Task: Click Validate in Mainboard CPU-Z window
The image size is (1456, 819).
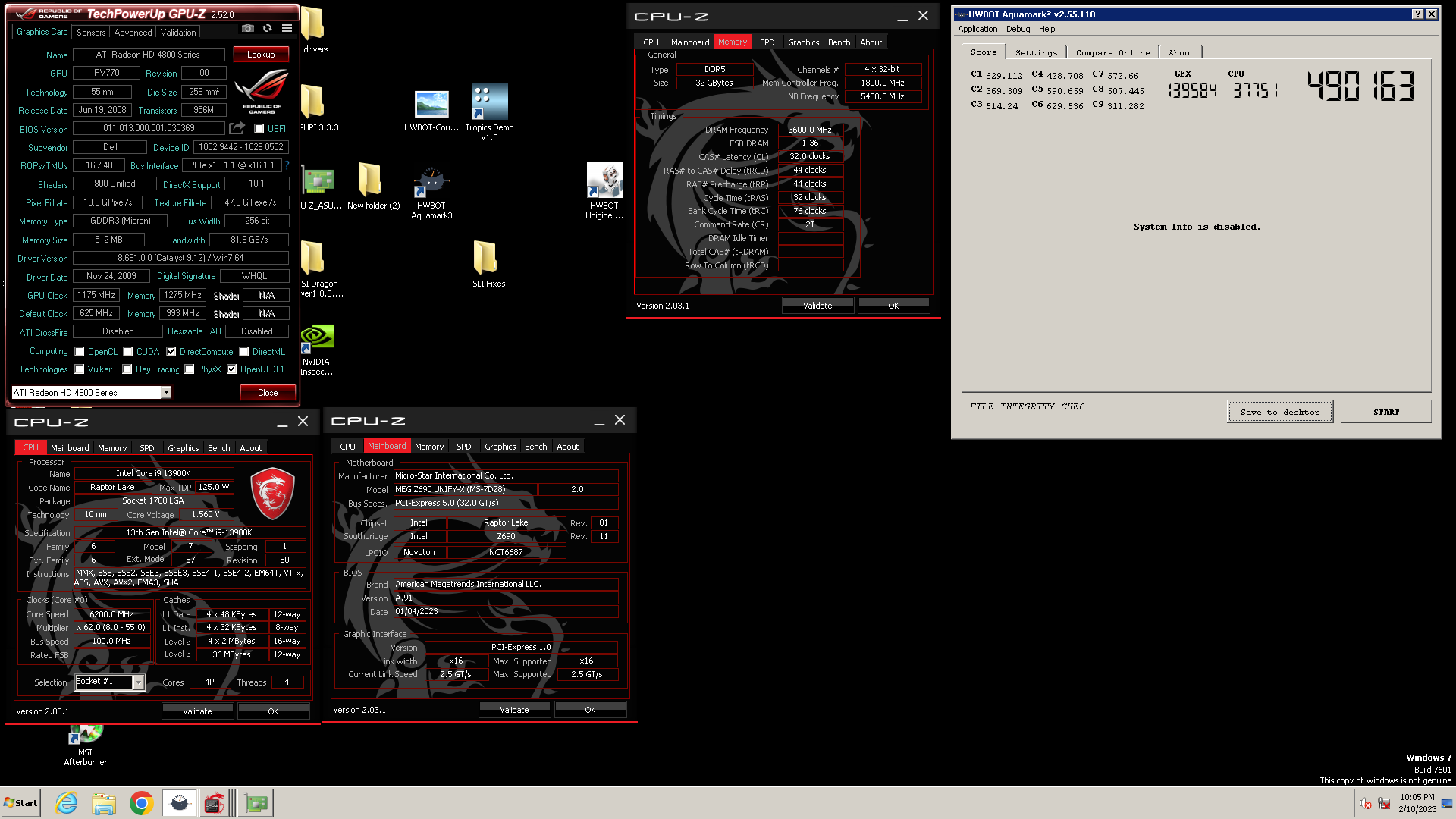Action: pos(514,710)
